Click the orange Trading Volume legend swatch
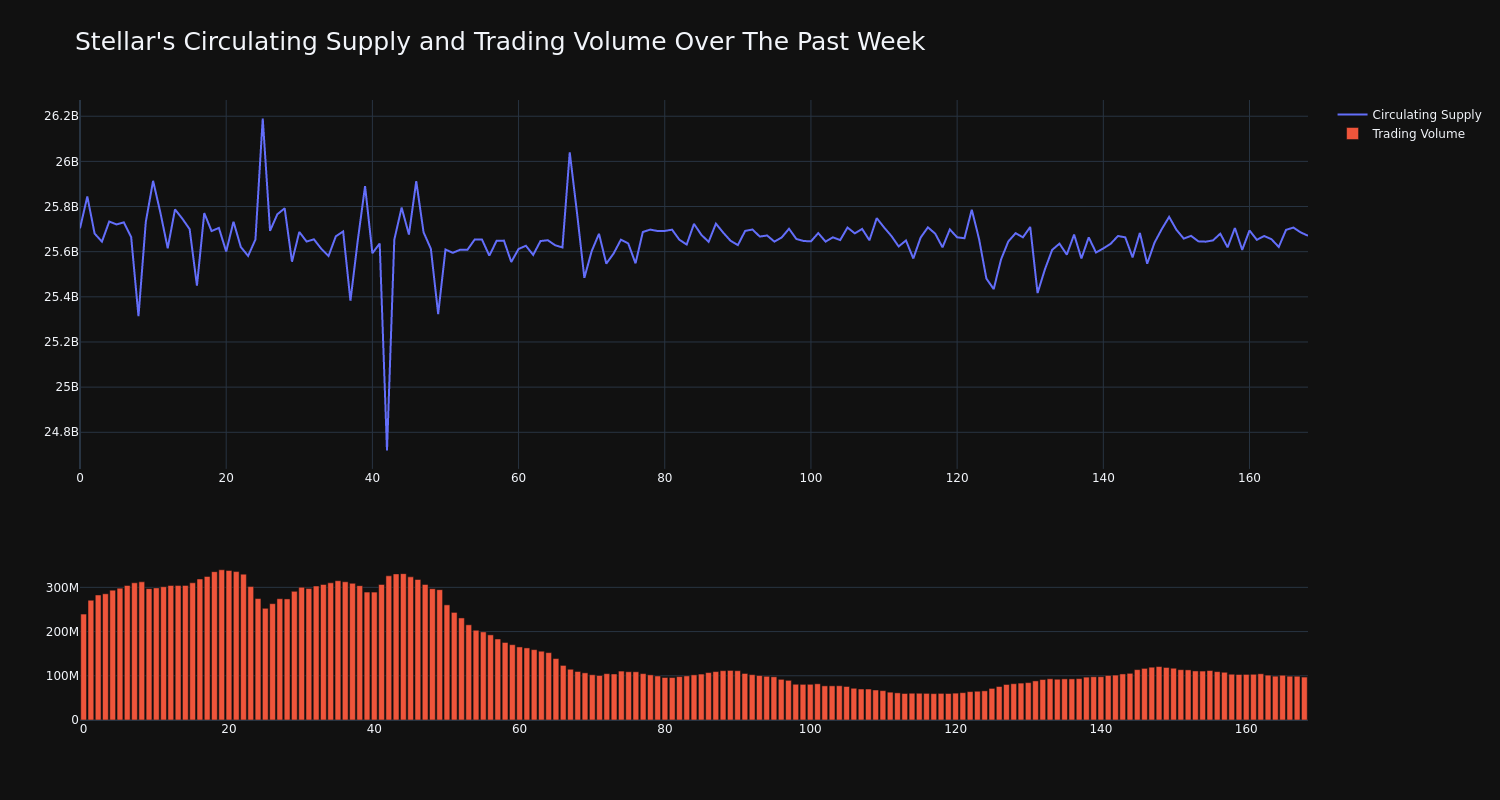The height and width of the screenshot is (800, 1500). [1352, 134]
